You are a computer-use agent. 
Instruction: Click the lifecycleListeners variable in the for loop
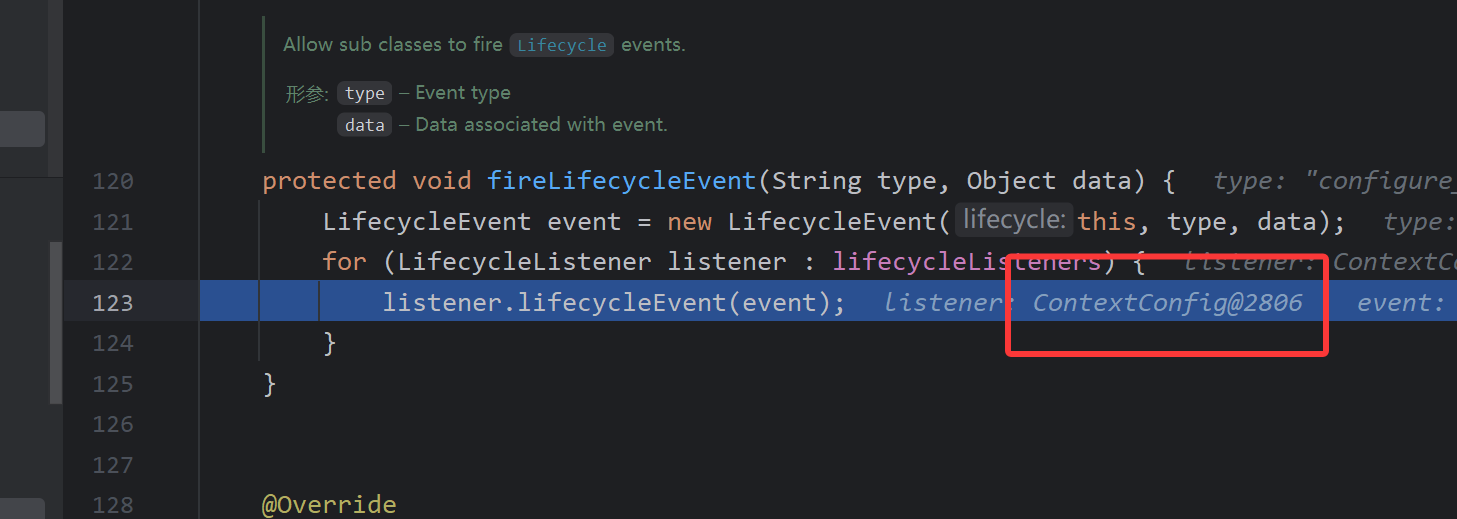point(967,262)
